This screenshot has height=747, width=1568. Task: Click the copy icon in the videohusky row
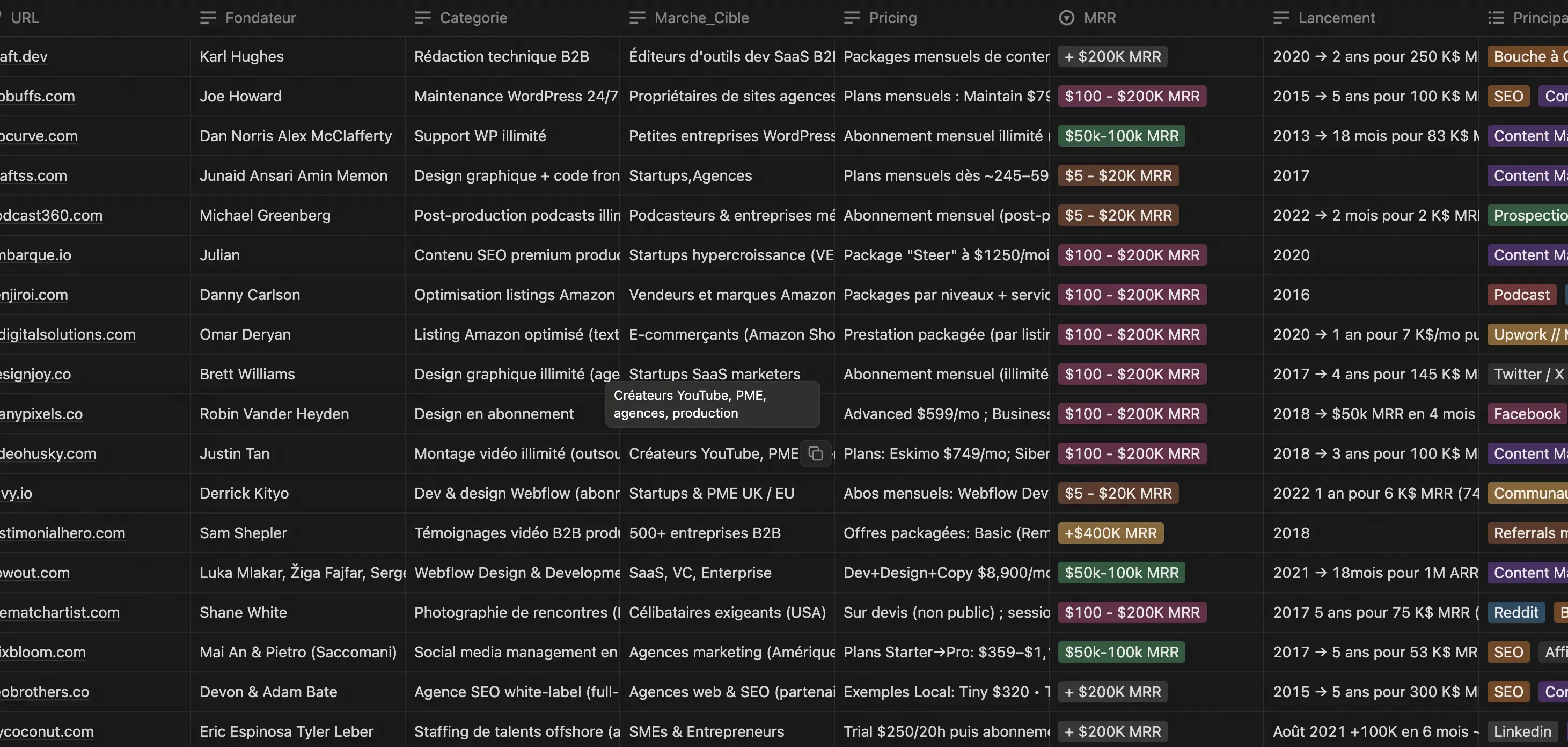click(x=815, y=453)
